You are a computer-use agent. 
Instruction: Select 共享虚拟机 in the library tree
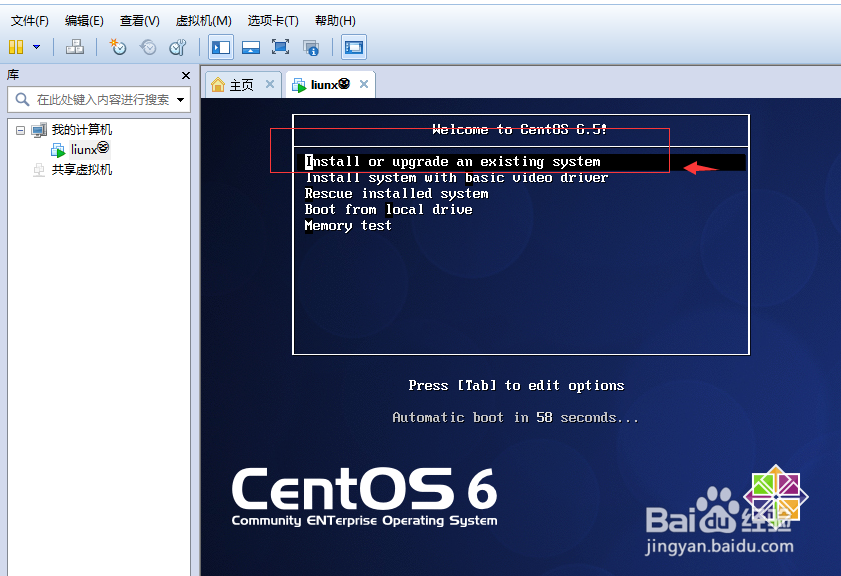(82, 170)
